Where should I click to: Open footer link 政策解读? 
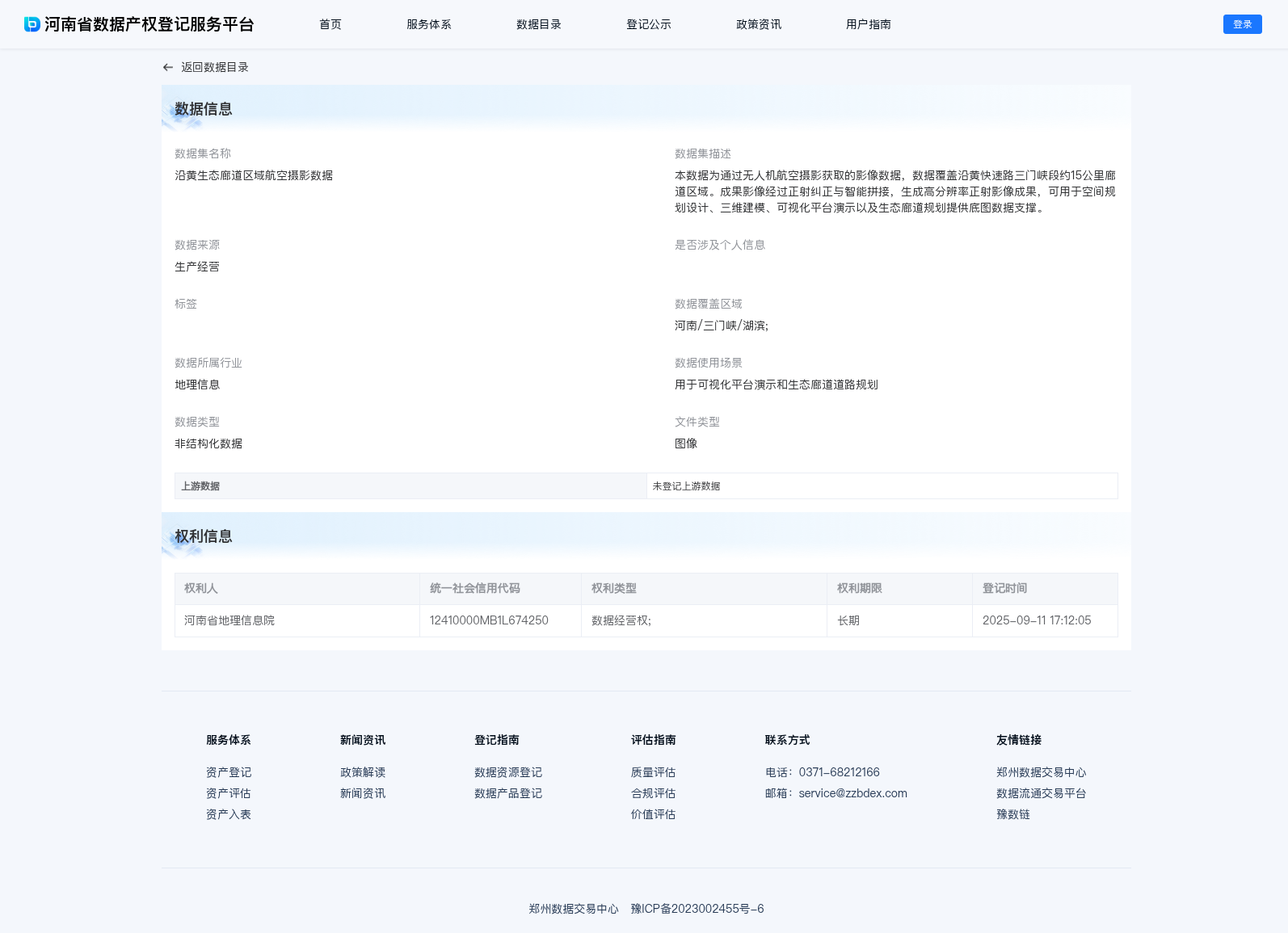[x=363, y=772]
